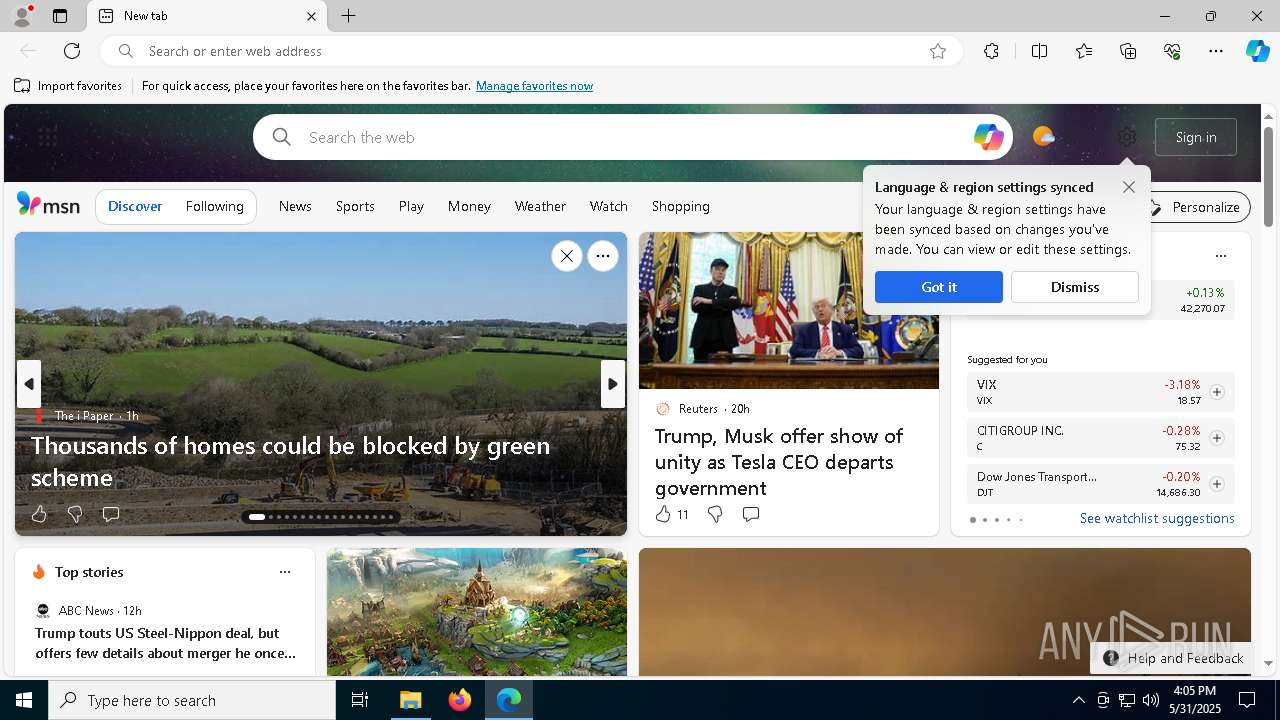Open Task View on taskbar
This screenshot has height=720, width=1280.
tap(360, 700)
